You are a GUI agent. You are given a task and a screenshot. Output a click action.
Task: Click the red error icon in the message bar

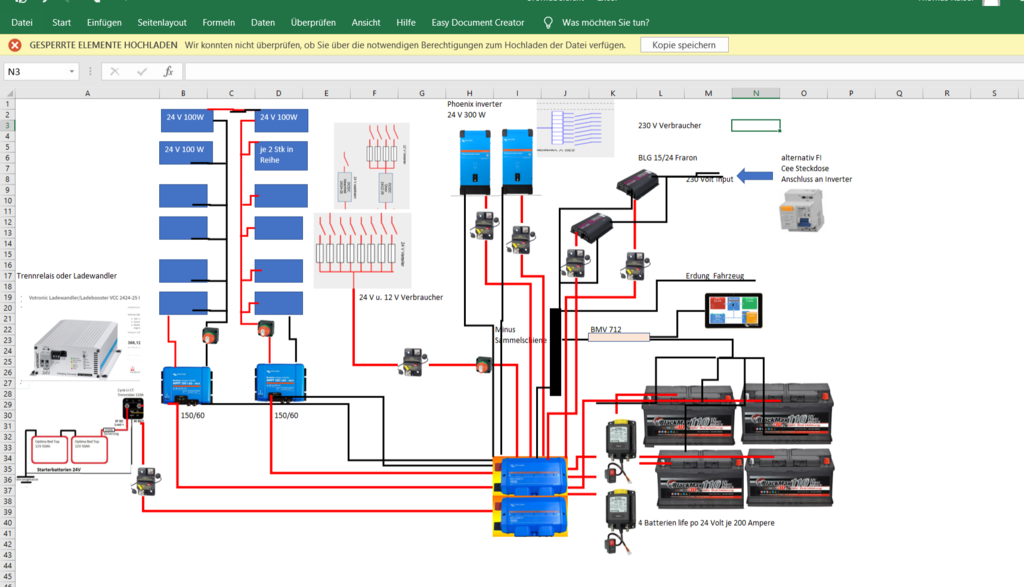click(14, 45)
